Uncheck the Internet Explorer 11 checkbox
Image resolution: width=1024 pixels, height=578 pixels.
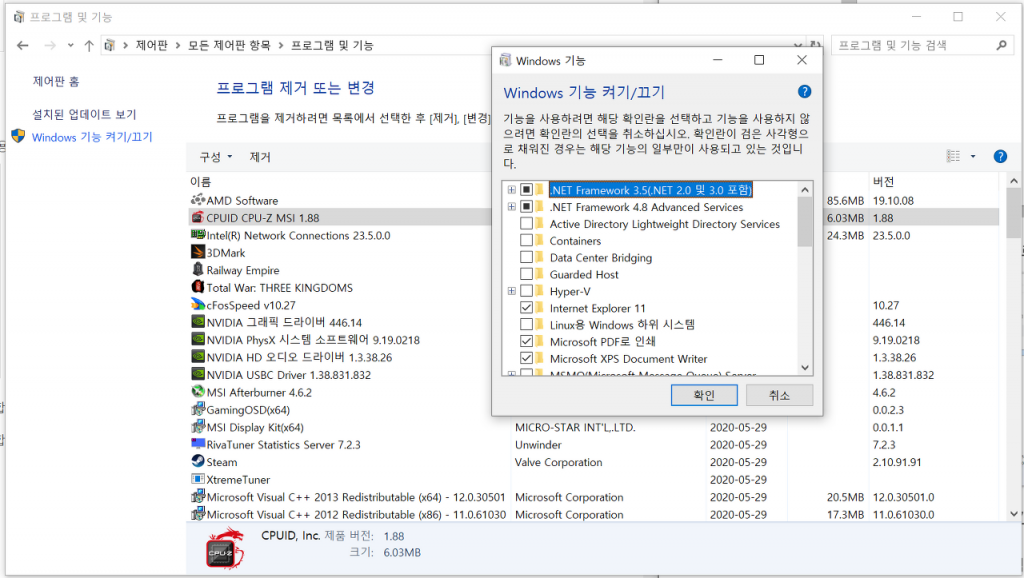[x=526, y=308]
